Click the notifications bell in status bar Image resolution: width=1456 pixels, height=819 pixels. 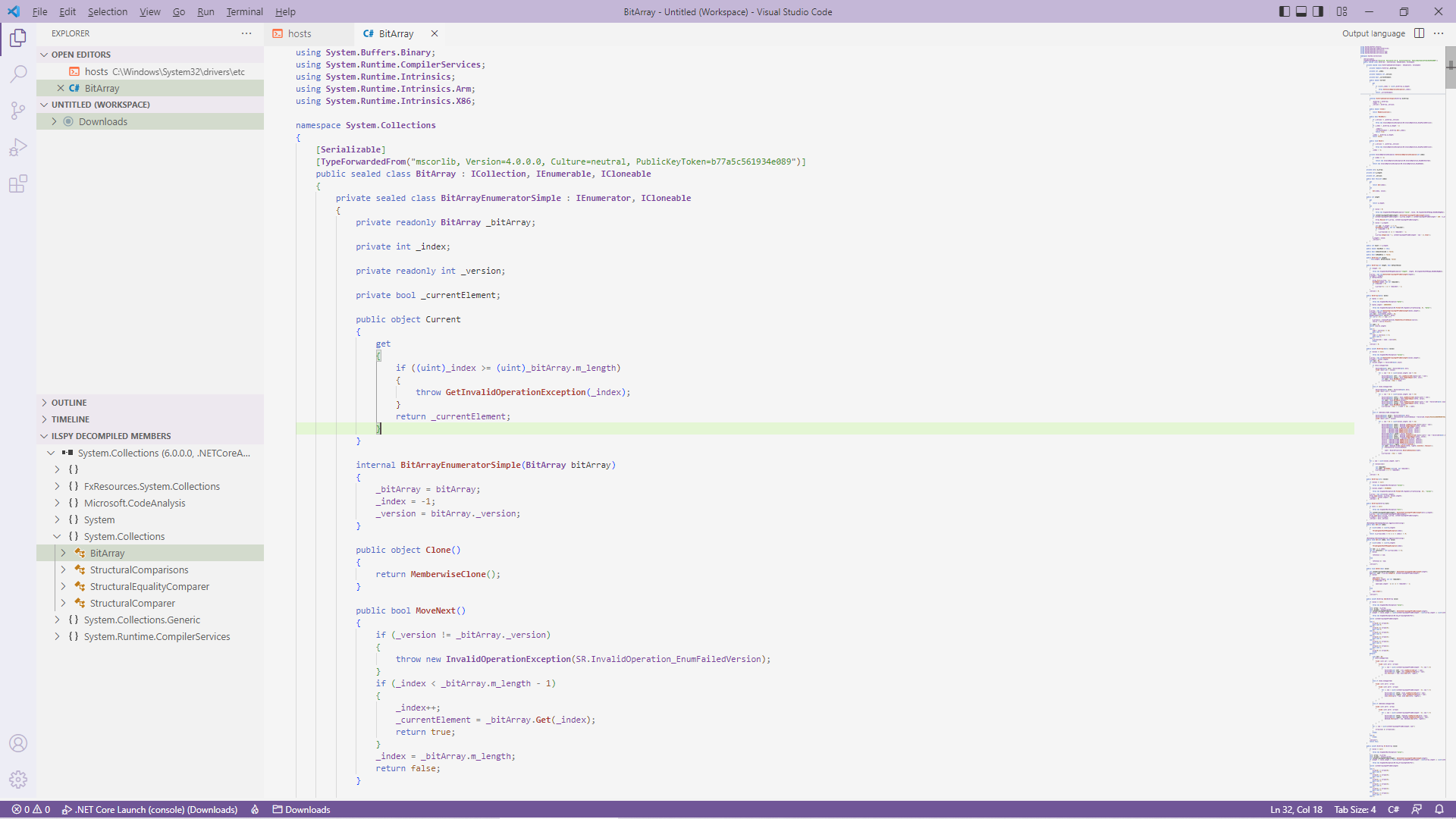[x=1439, y=809]
